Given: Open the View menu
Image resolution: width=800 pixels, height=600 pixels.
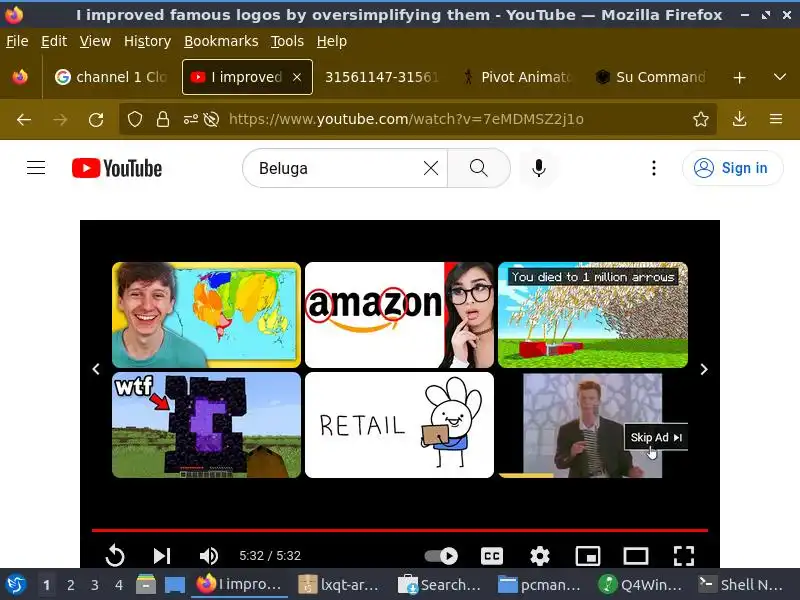Looking at the screenshot, I should pyautogui.click(x=95, y=41).
